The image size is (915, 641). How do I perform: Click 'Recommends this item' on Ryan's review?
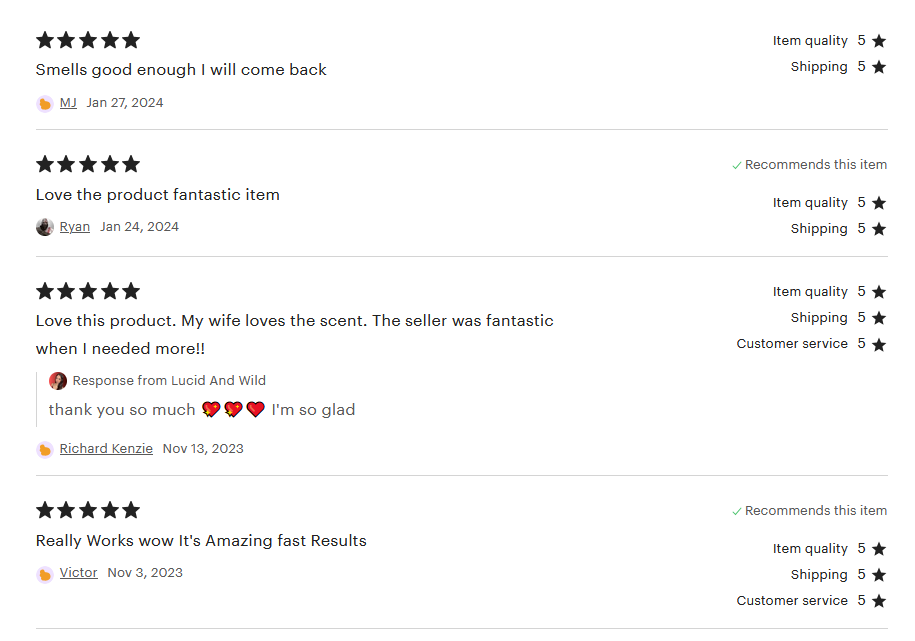tap(810, 165)
